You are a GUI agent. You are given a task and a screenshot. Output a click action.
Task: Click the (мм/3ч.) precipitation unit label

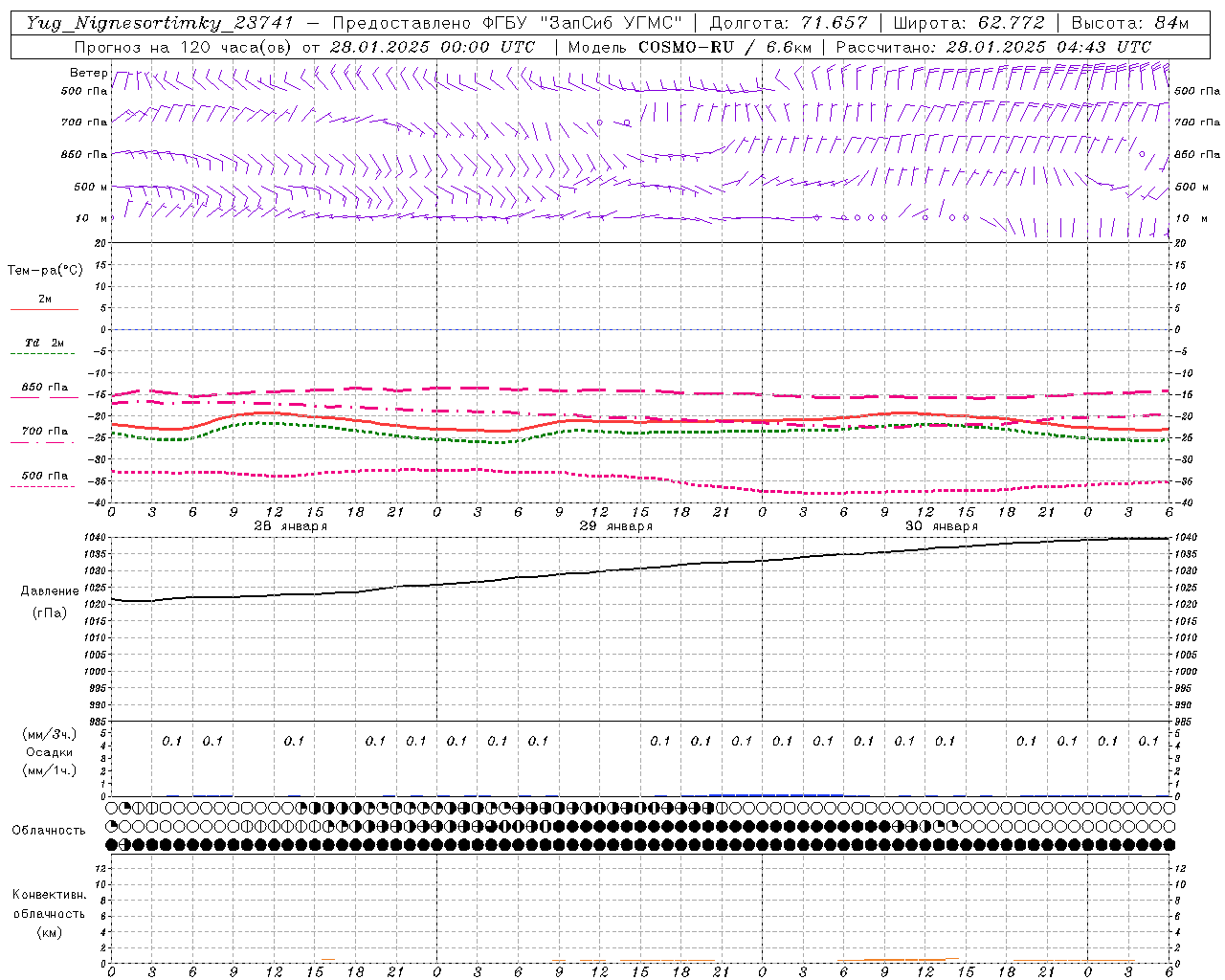[x=50, y=734]
